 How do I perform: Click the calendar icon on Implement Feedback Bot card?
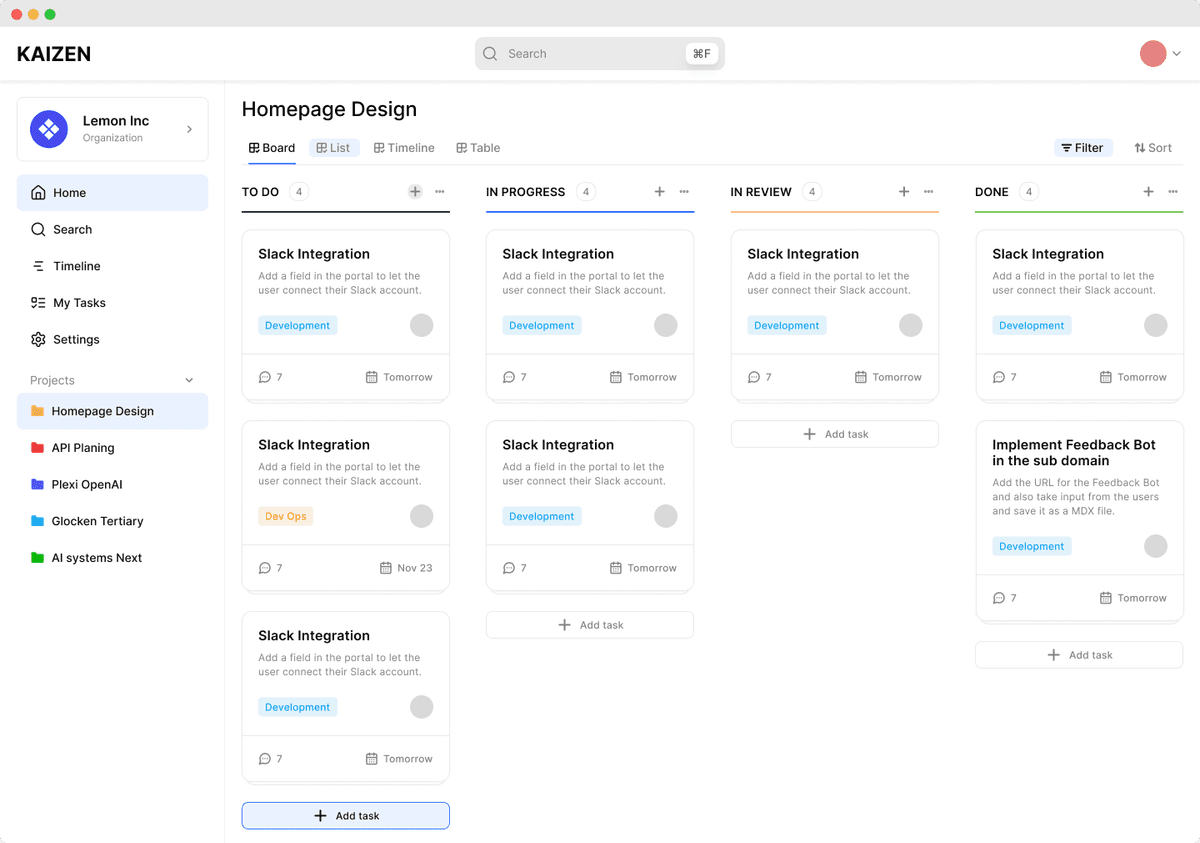click(x=1105, y=598)
